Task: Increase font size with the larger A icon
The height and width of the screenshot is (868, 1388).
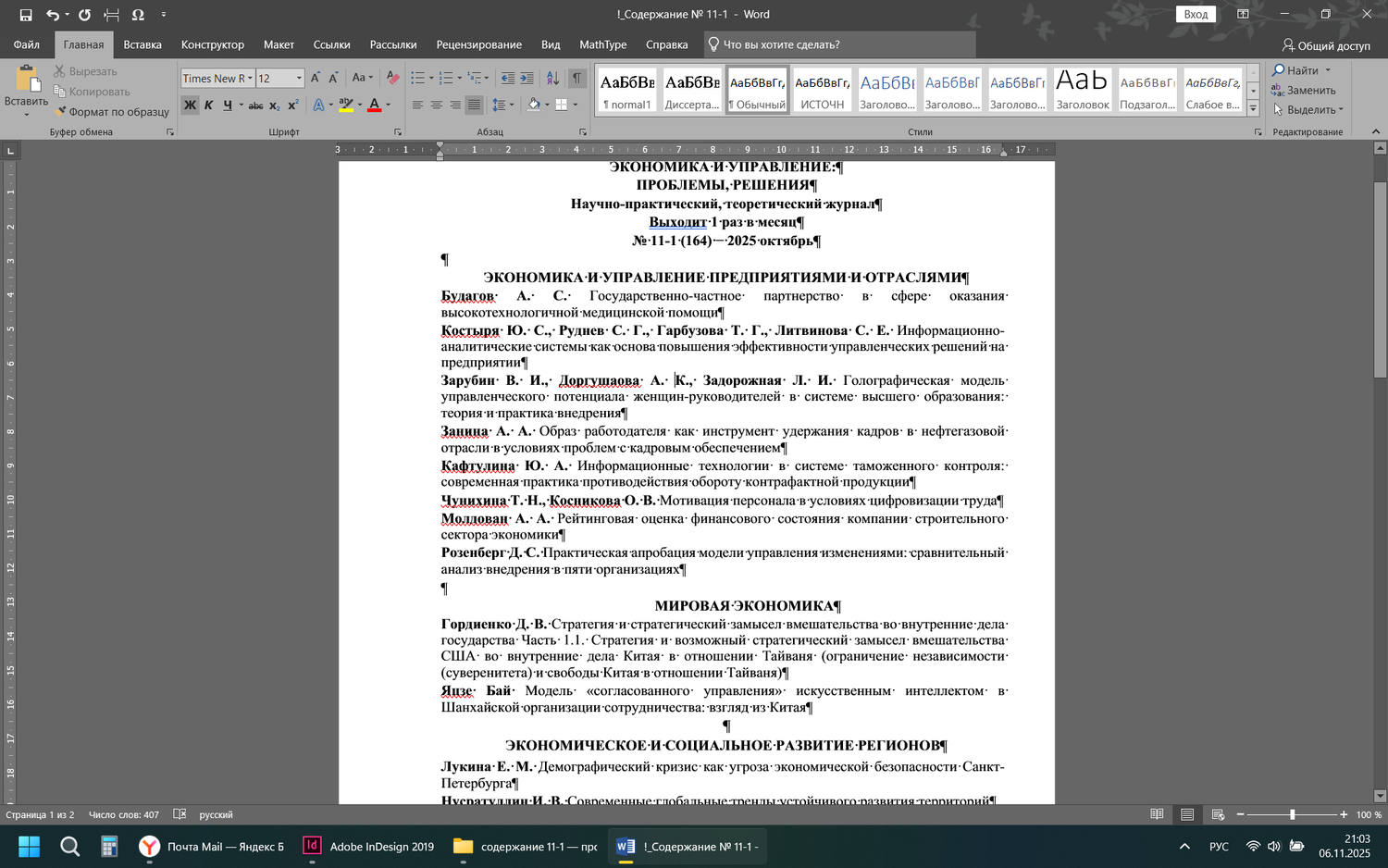Action: 316,79
